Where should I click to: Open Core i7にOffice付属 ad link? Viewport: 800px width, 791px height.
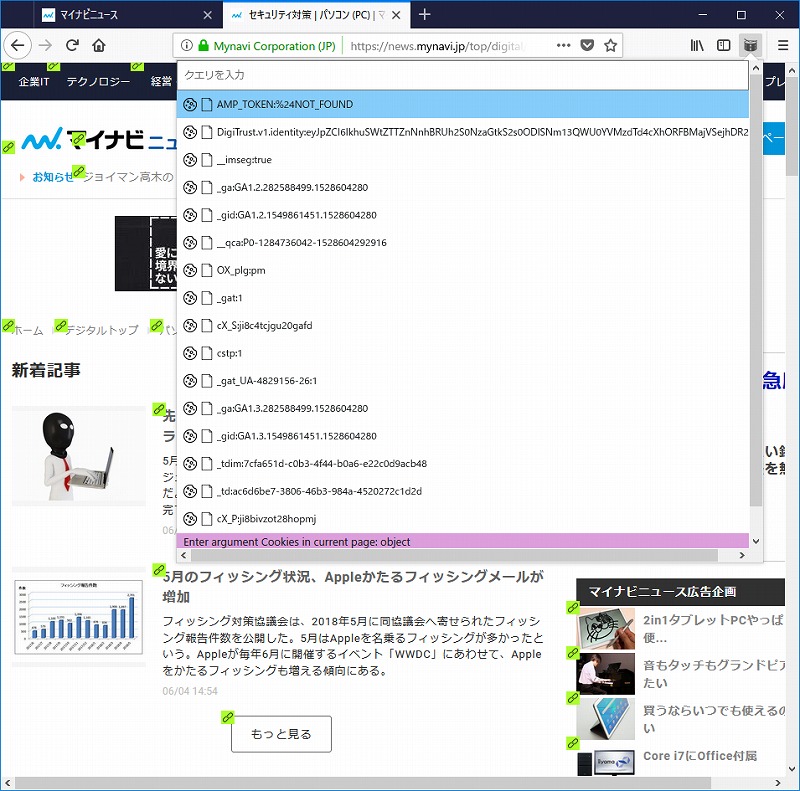click(700, 756)
